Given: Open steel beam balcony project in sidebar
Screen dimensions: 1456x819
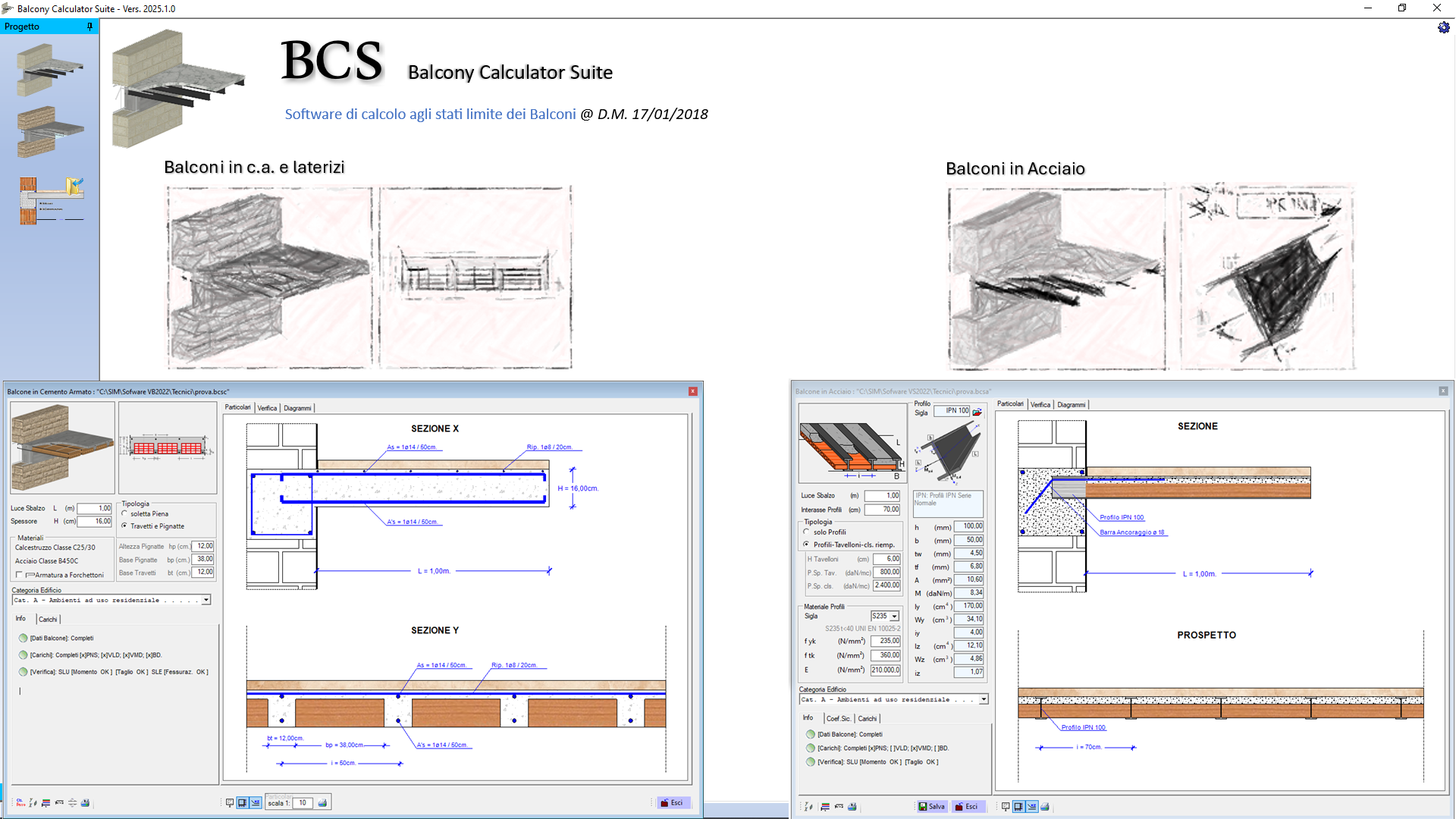Looking at the screenshot, I should click(50, 69).
